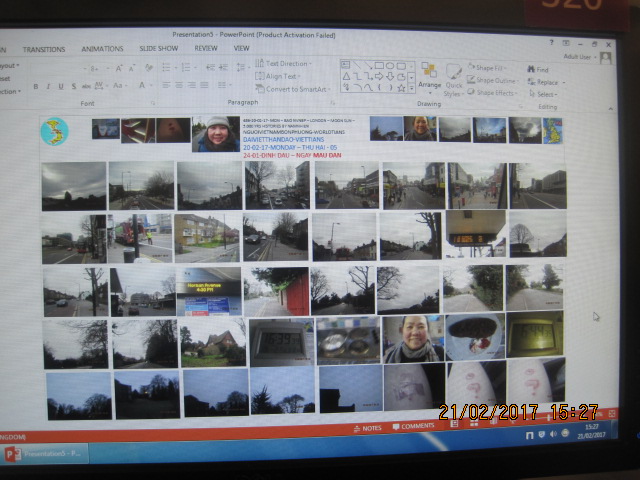
Task: Align text left in paragraph
Action: 166,85
